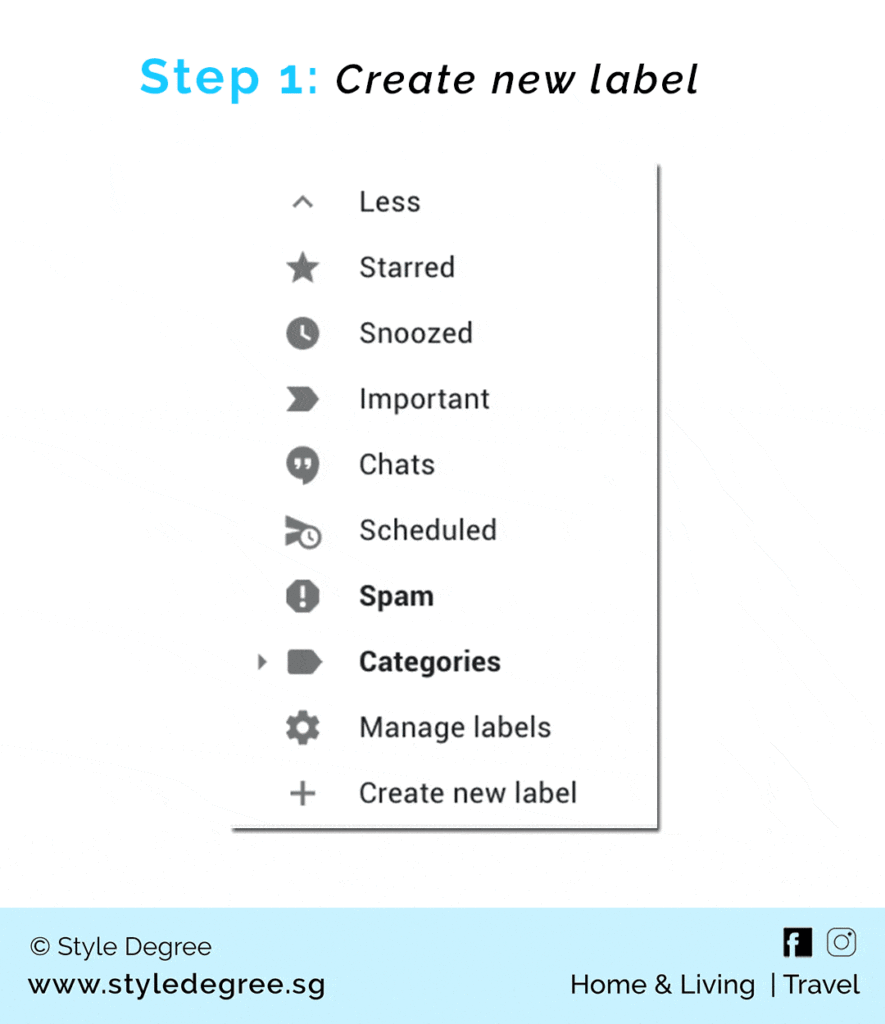
Task: Visit the www.styledegree.sg link
Action: point(176,984)
